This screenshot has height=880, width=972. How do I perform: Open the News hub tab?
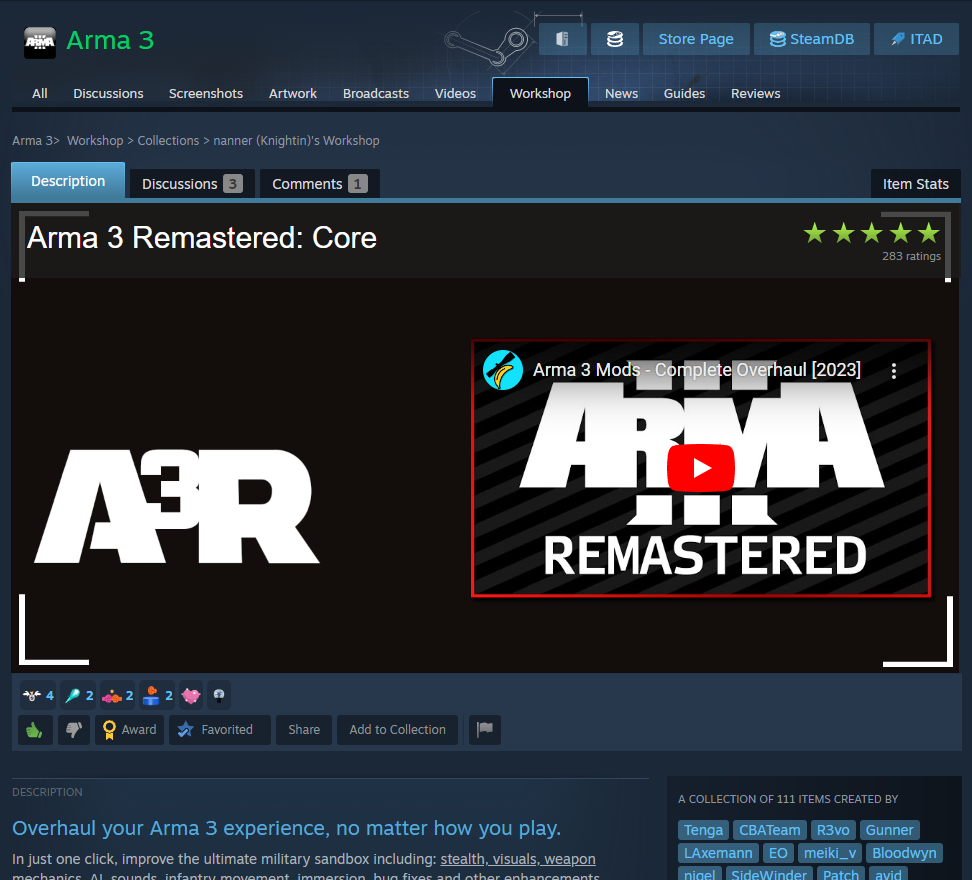pyautogui.click(x=621, y=94)
